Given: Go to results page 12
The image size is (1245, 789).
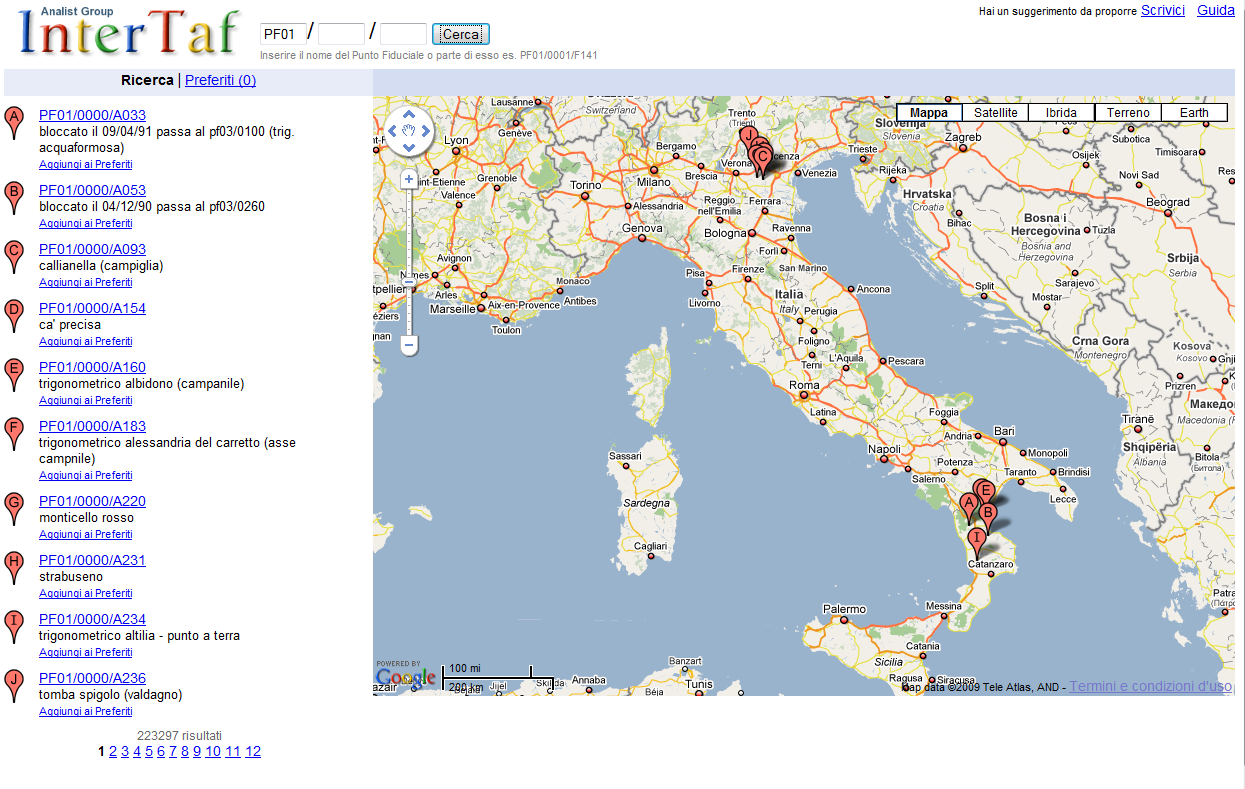Looking at the screenshot, I should (x=253, y=751).
